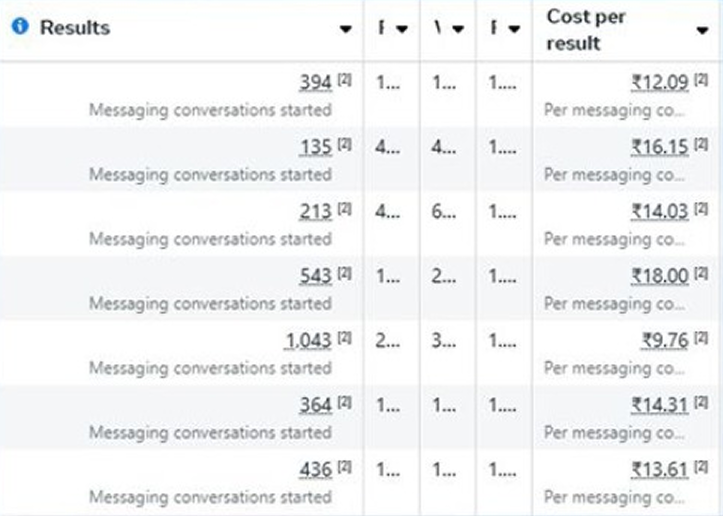This screenshot has width=723, height=516.
Task: Select the ₹18.00 cost value
Action: pyautogui.click(x=659, y=276)
